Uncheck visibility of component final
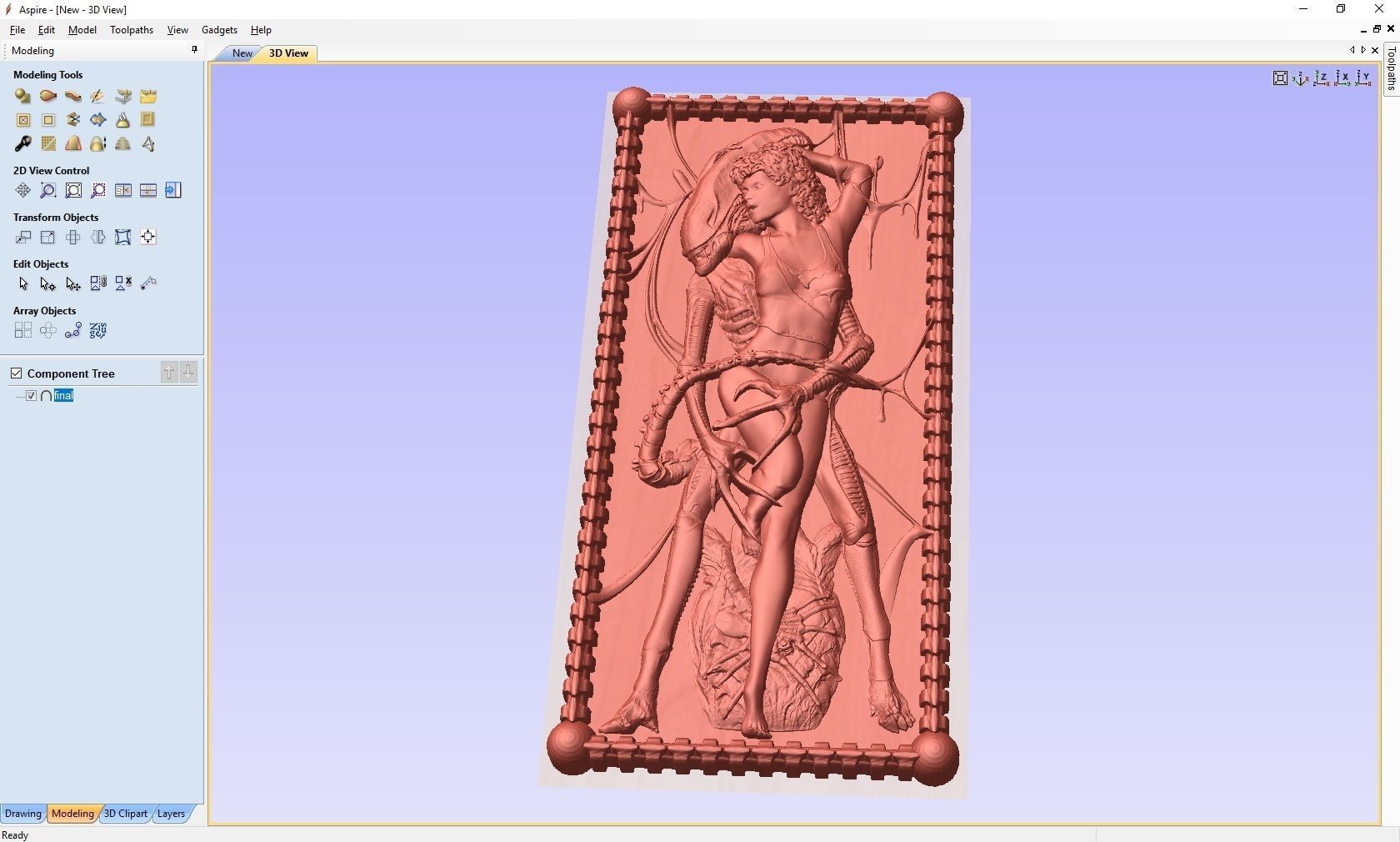 click(32, 395)
